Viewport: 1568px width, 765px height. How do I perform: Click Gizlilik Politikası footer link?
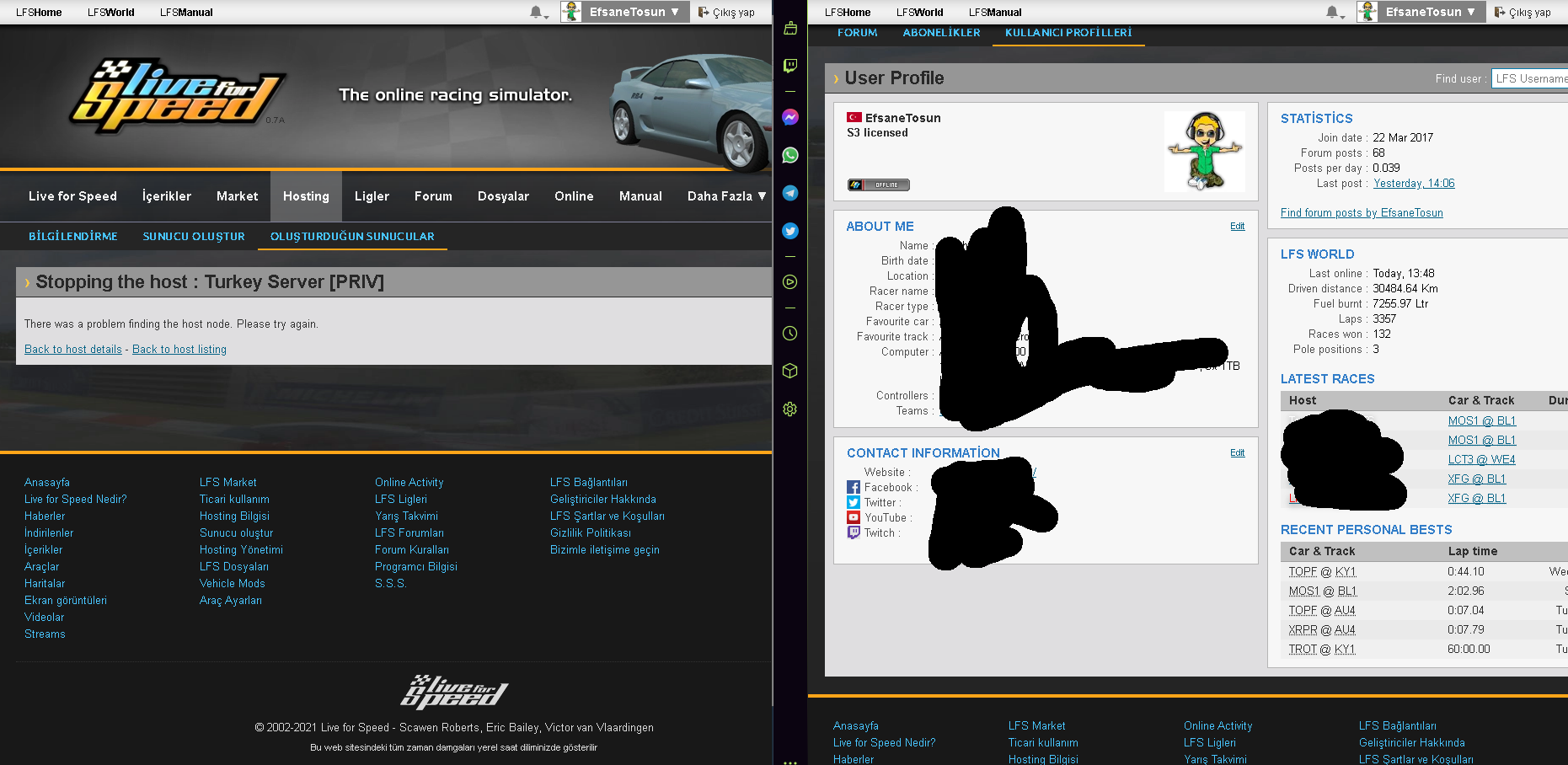pos(591,532)
